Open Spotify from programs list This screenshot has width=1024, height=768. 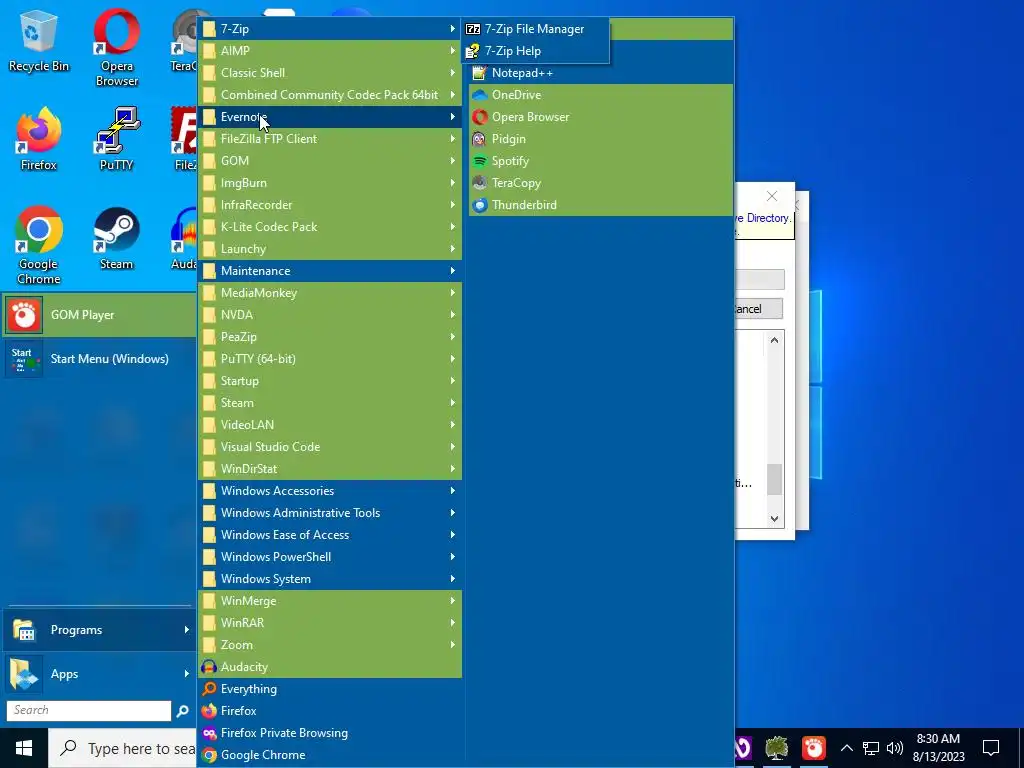point(601,161)
